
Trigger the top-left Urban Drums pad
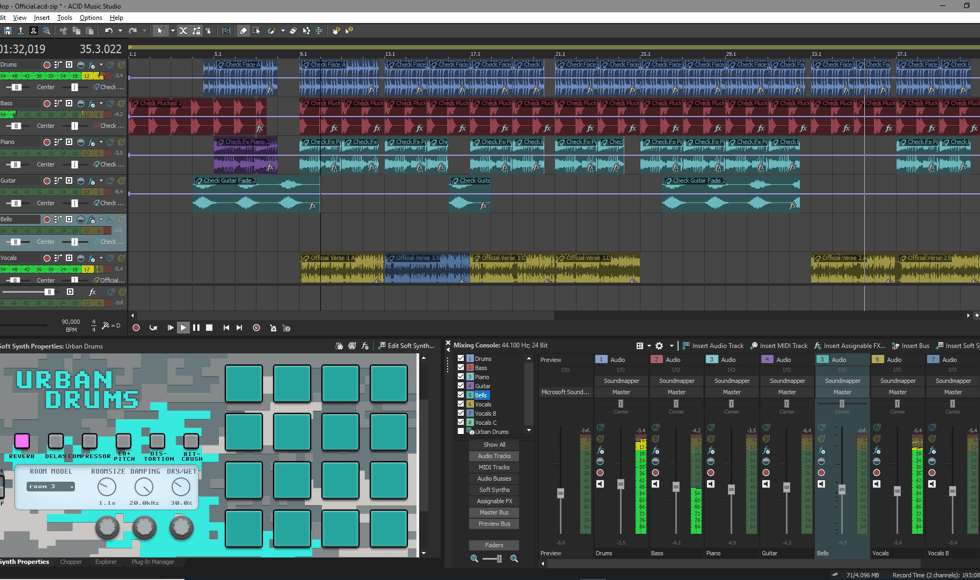pos(244,384)
